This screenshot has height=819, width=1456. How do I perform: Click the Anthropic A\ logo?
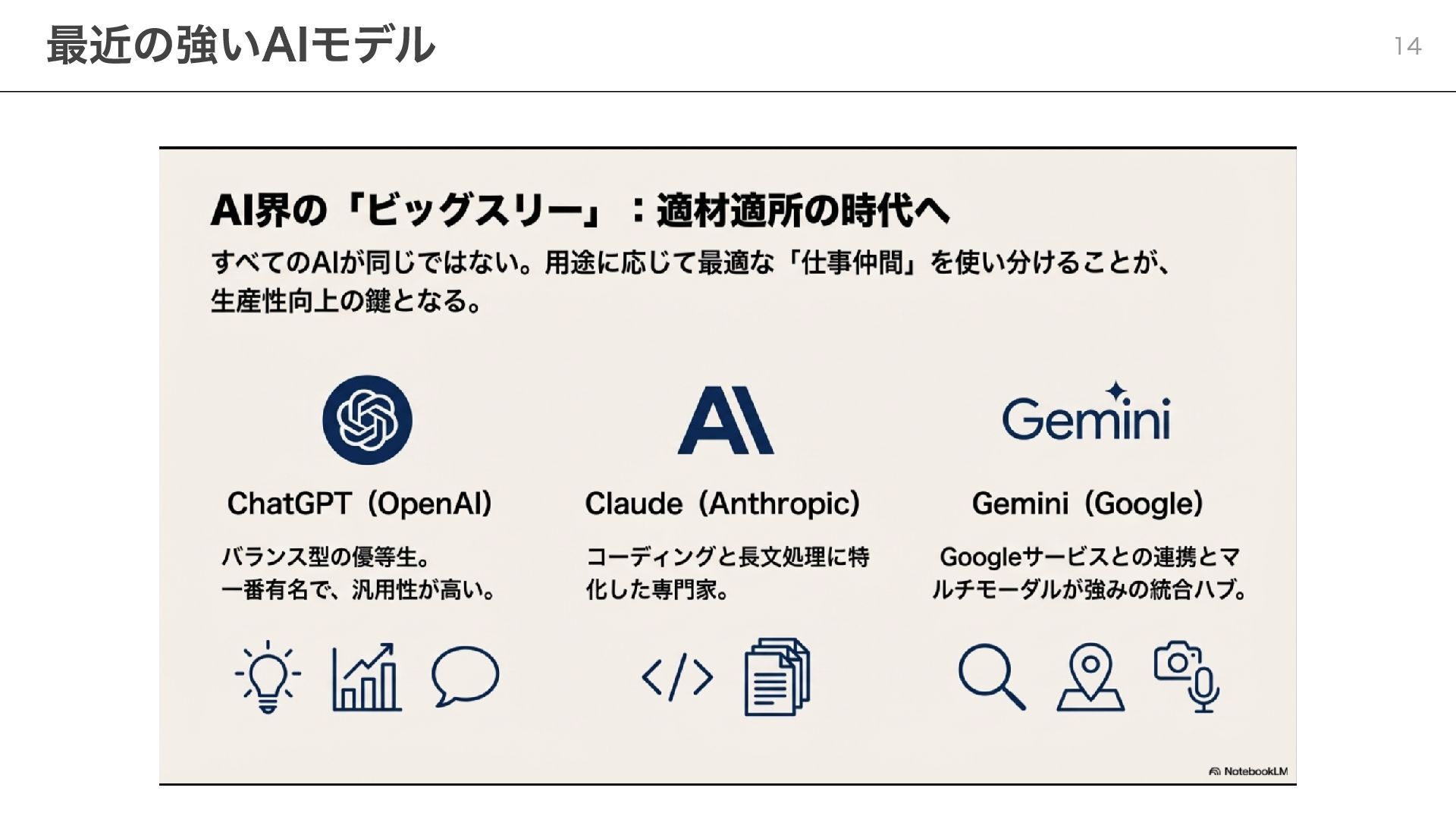(x=725, y=420)
